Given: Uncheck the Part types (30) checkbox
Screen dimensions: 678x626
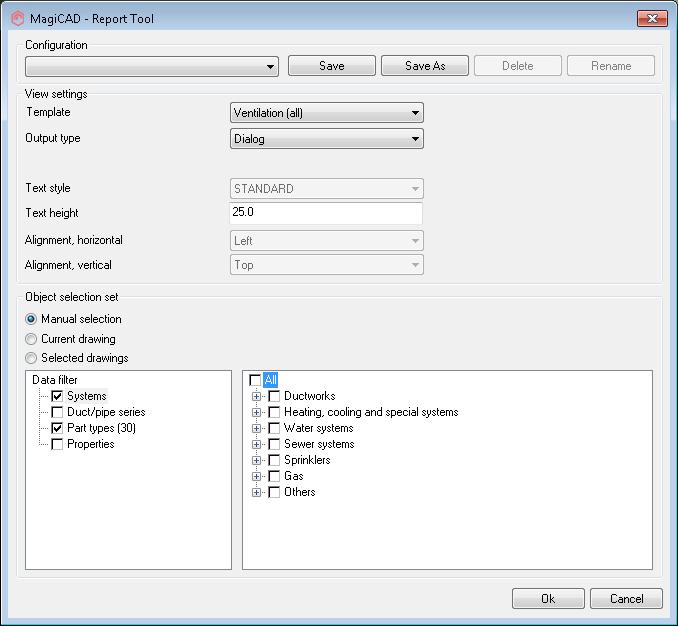Looking at the screenshot, I should 57,428.
